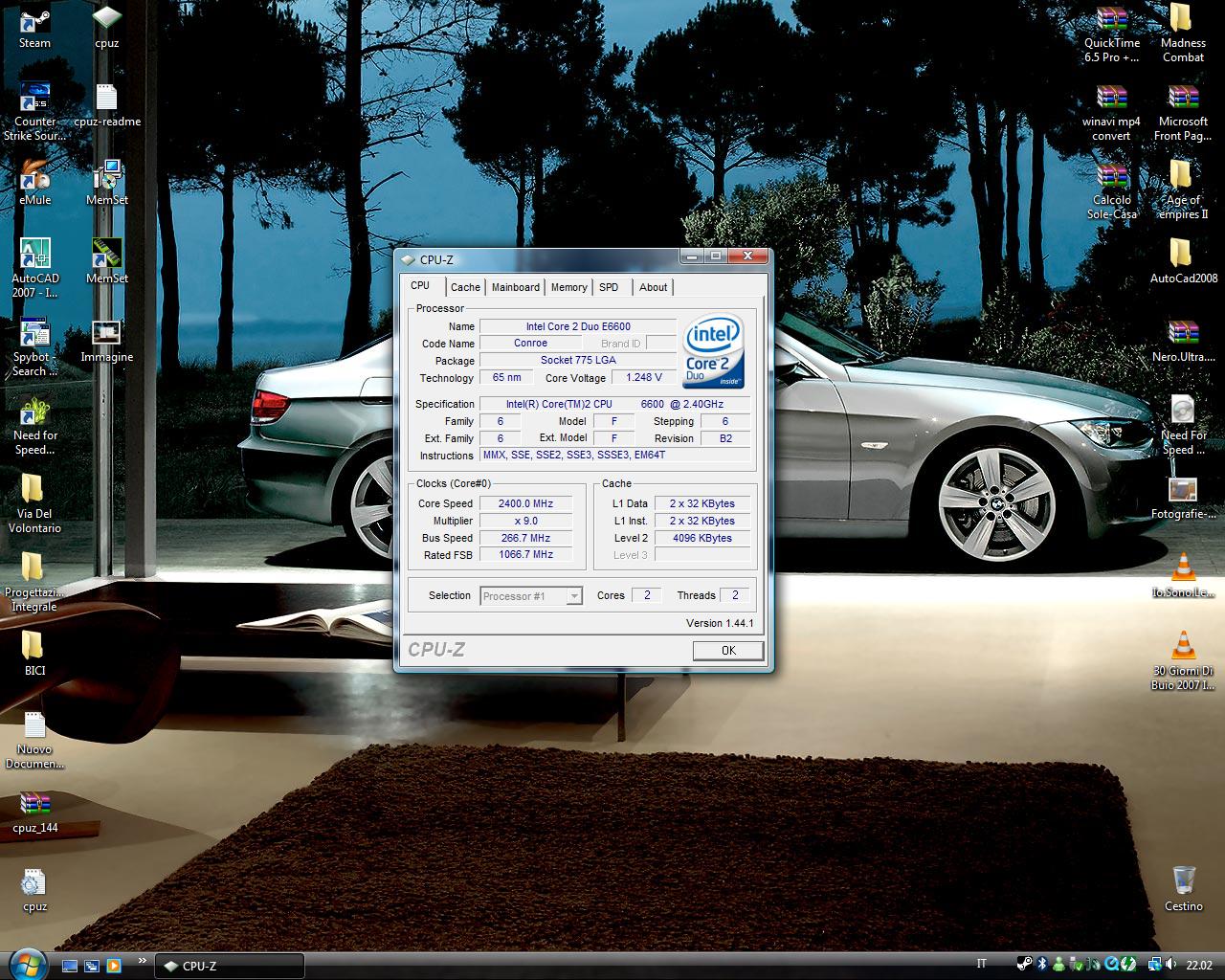The height and width of the screenshot is (980, 1225).
Task: Select the Calcolo Sole-Casa archive
Action: pyautogui.click(x=1111, y=190)
